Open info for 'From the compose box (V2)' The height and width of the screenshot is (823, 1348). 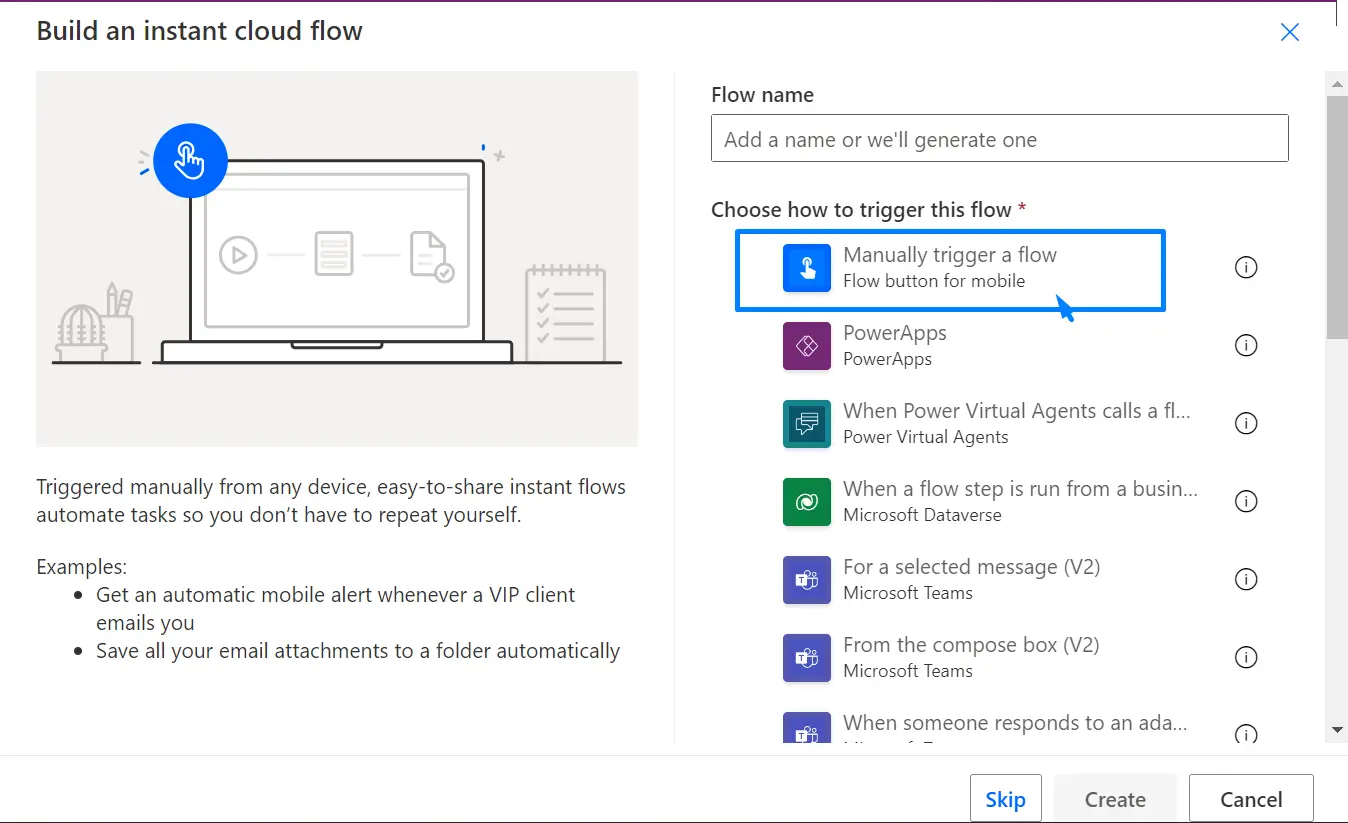[x=1246, y=658]
